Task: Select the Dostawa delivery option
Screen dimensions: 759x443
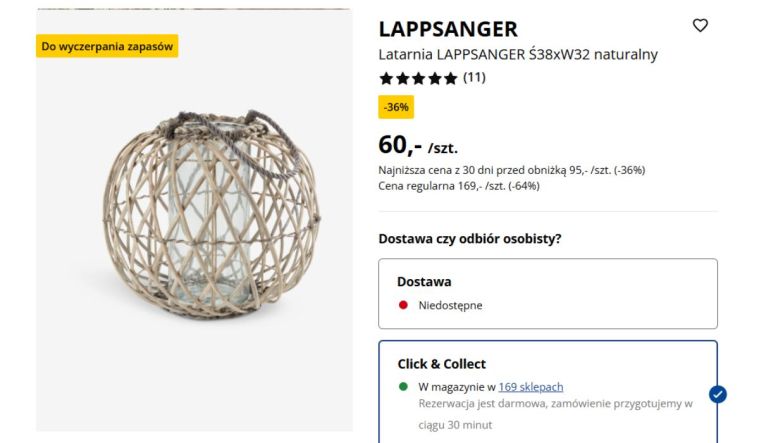Action: coord(547,293)
